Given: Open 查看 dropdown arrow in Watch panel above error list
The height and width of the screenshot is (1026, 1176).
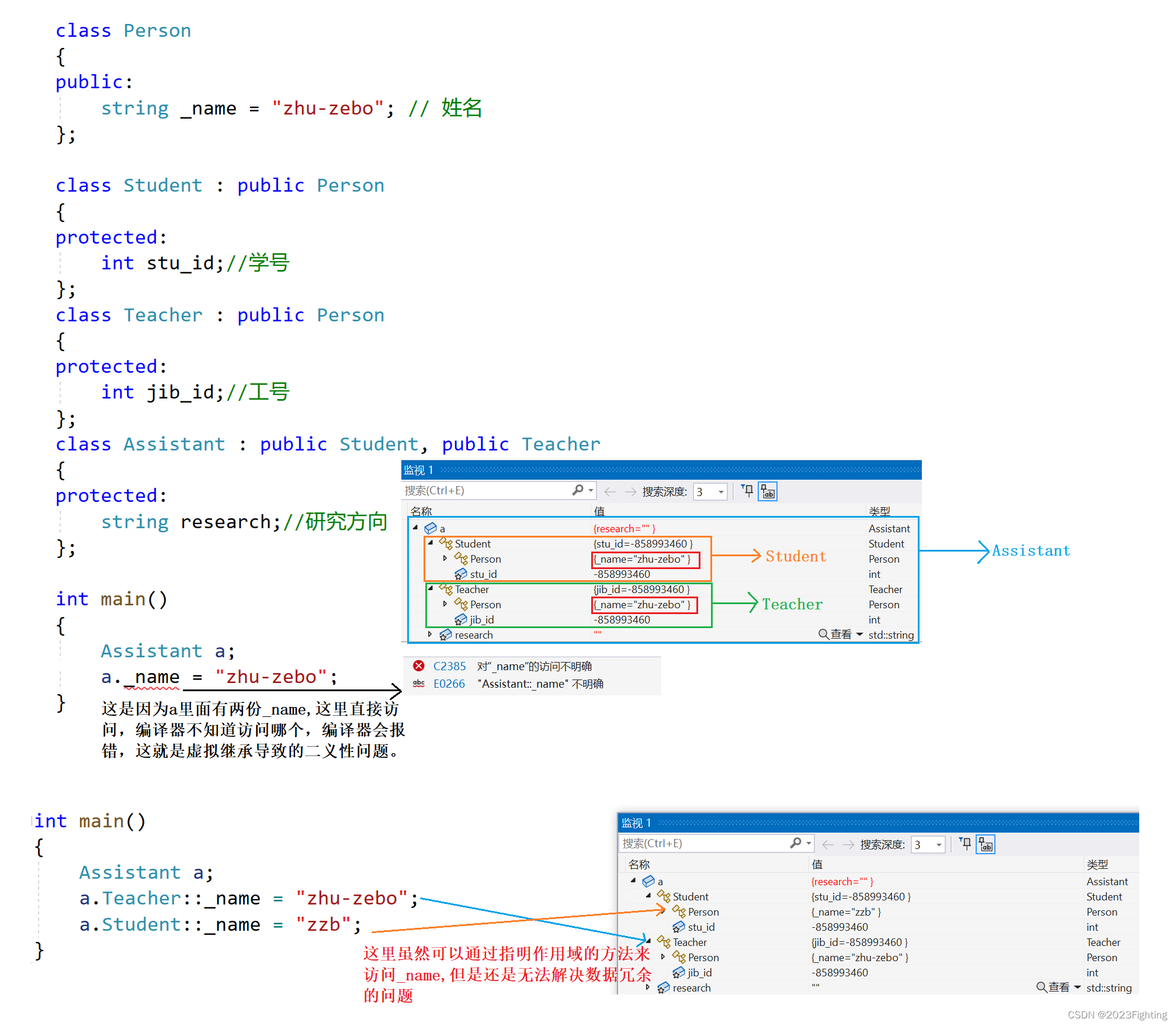Looking at the screenshot, I should (859, 634).
